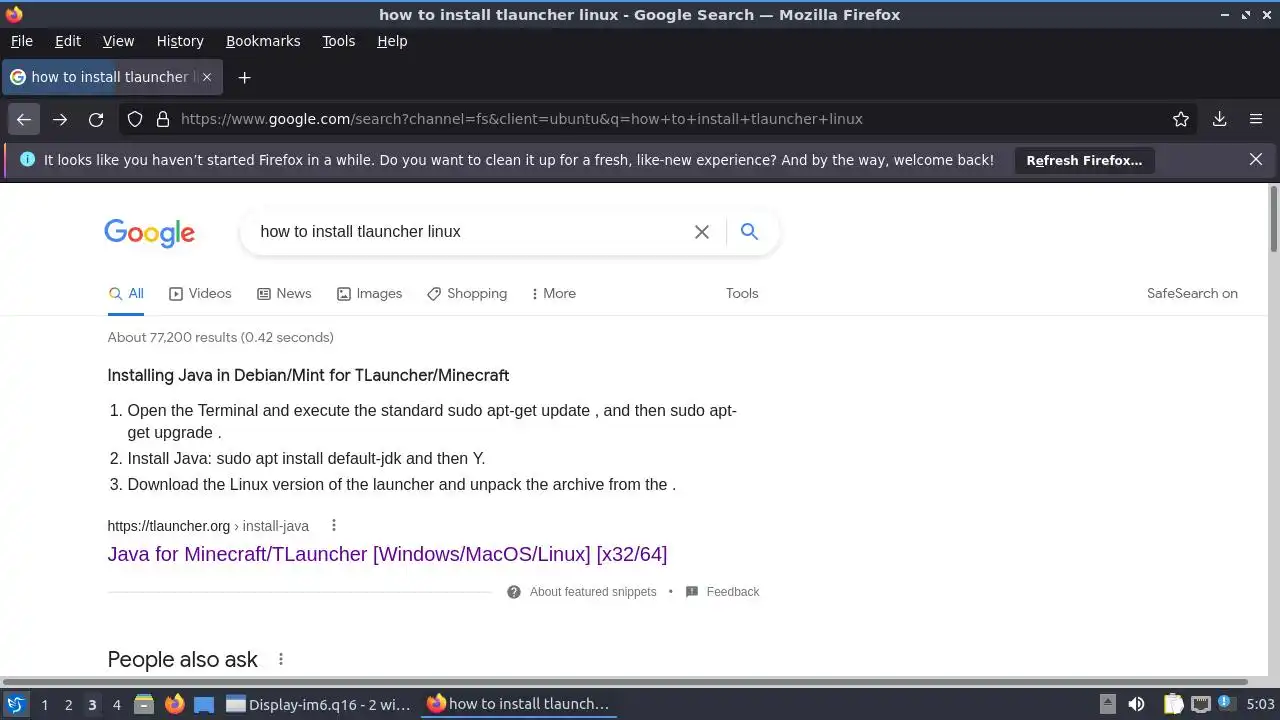Viewport: 1280px width, 720px height.
Task: Click About featured snippets link
Action: click(593, 592)
